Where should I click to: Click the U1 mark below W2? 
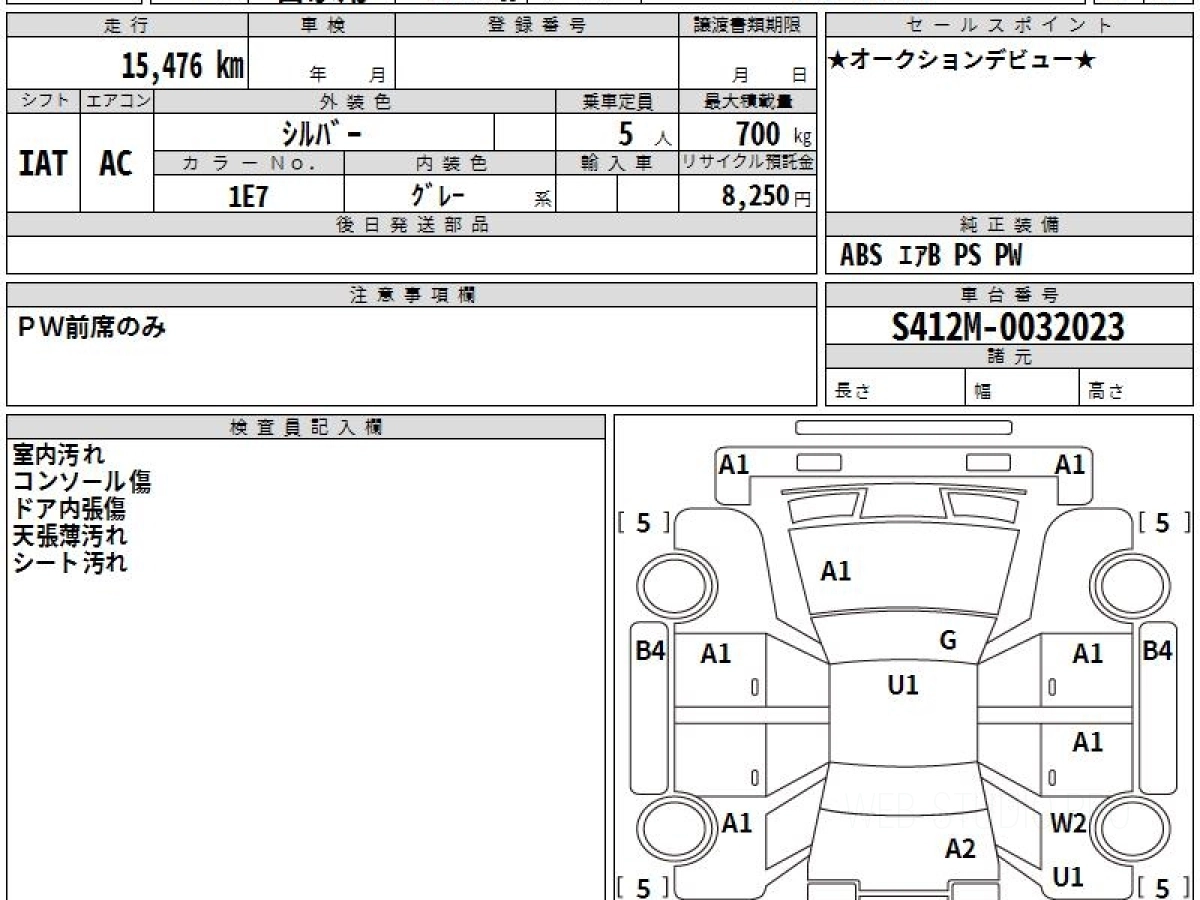[1069, 877]
